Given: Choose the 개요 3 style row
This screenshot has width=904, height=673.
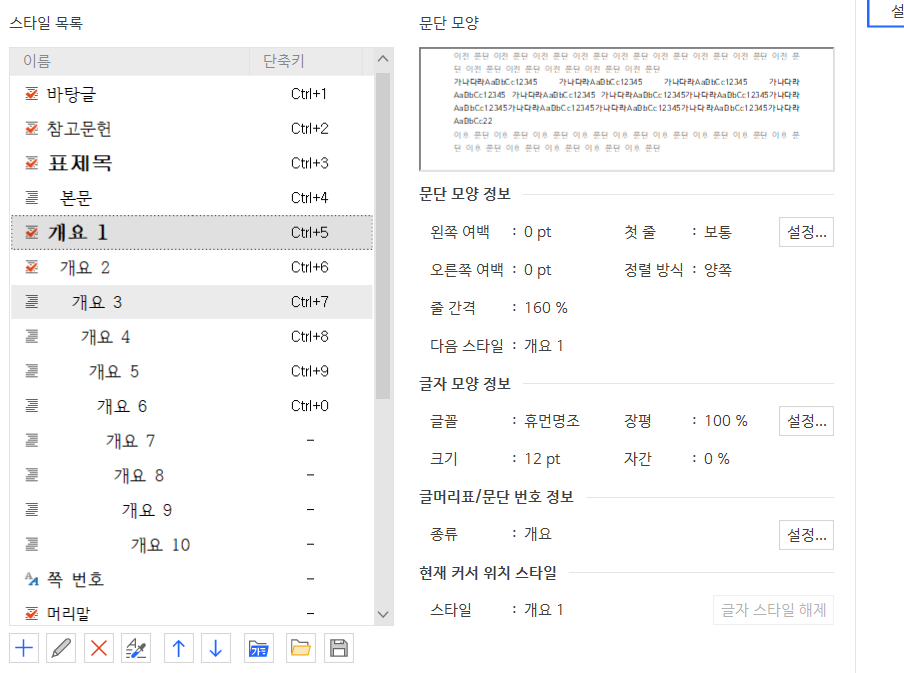Looking at the screenshot, I should pos(97,302).
